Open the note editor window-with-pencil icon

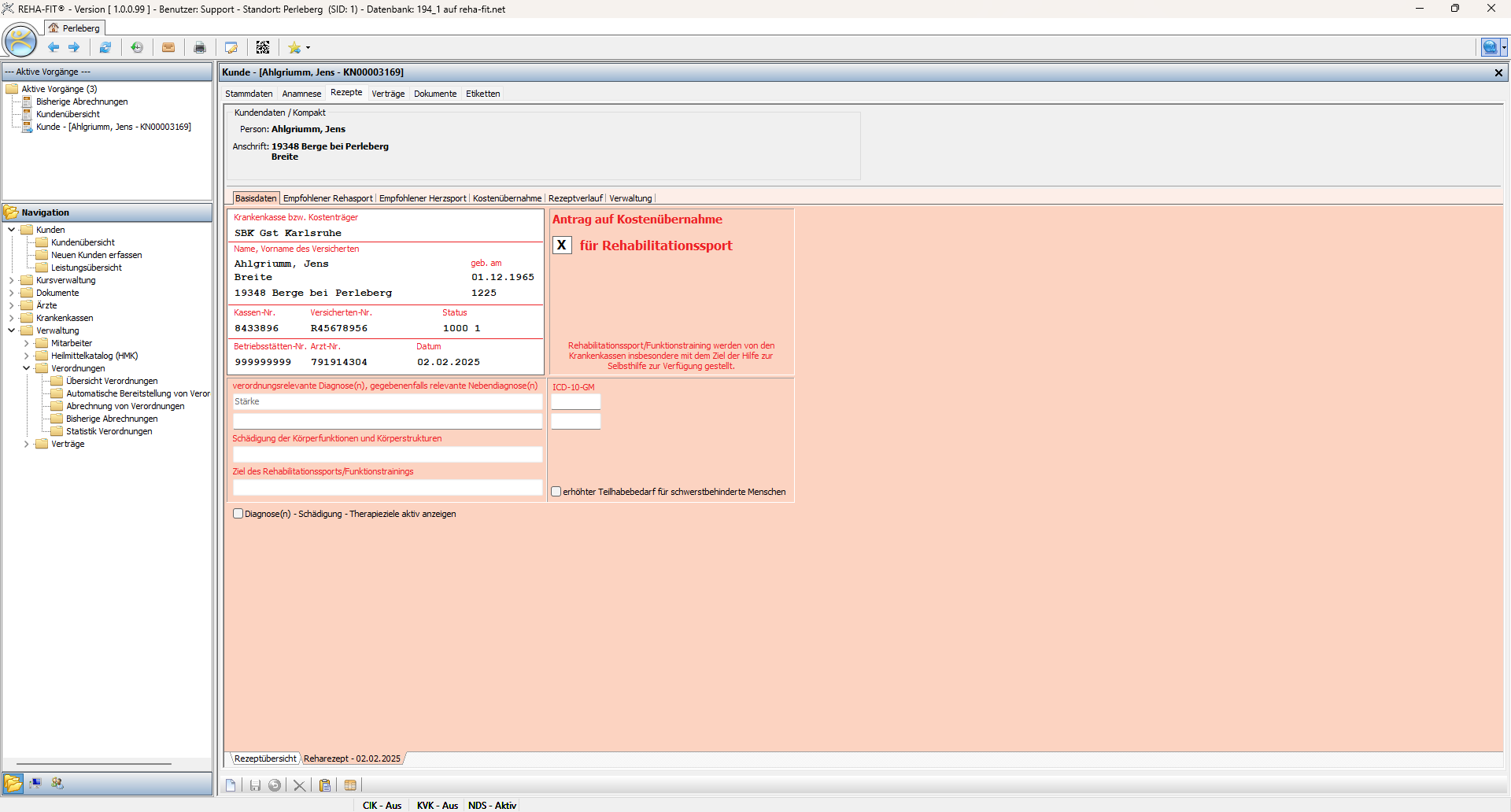point(231,47)
